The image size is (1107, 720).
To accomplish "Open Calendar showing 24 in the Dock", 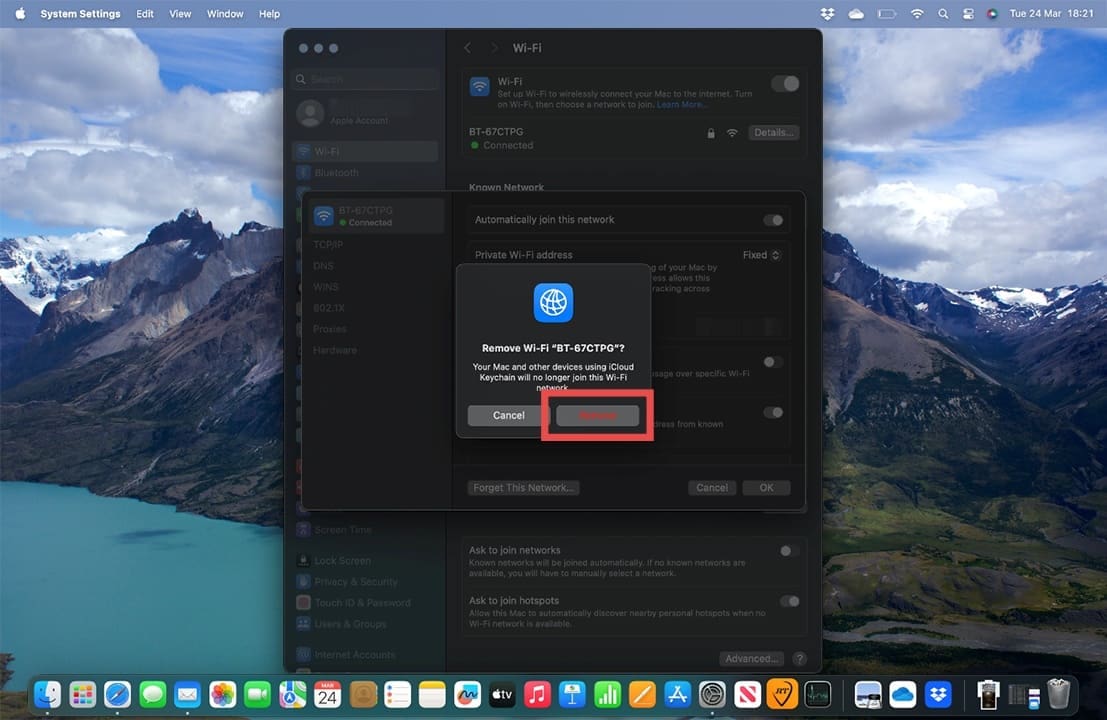I will 327,695.
